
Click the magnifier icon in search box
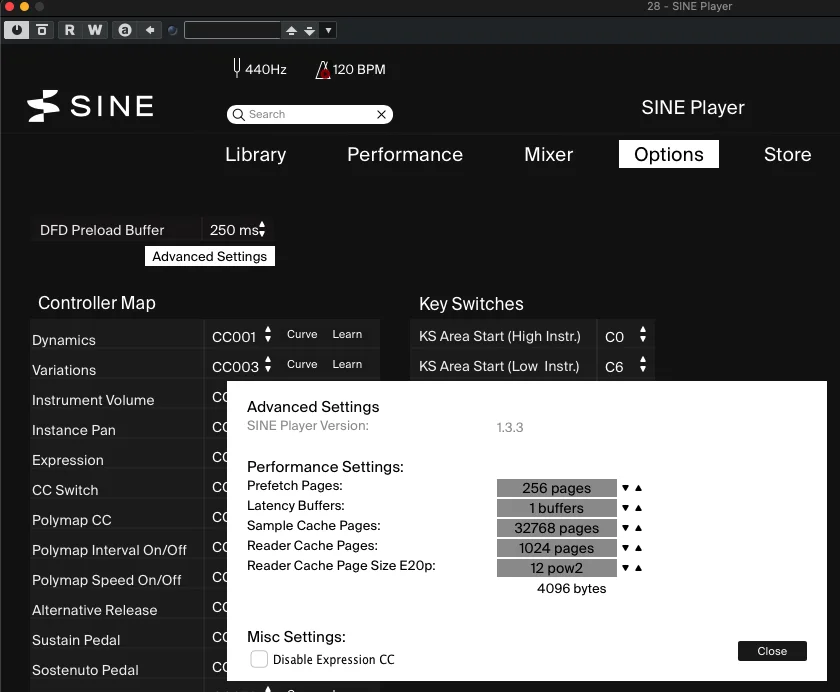click(x=238, y=115)
